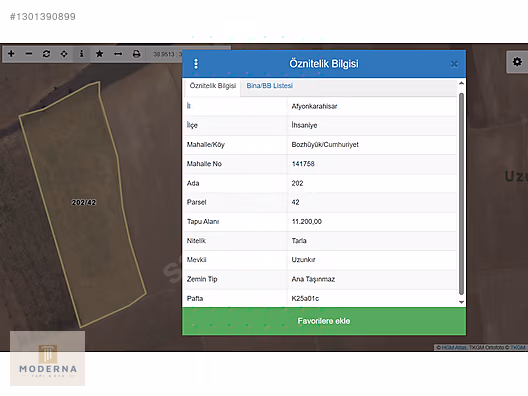Click the Bozhüyük/Cumhuriyet value
Image resolution: width=528 pixels, height=396 pixels.
[x=325, y=144]
